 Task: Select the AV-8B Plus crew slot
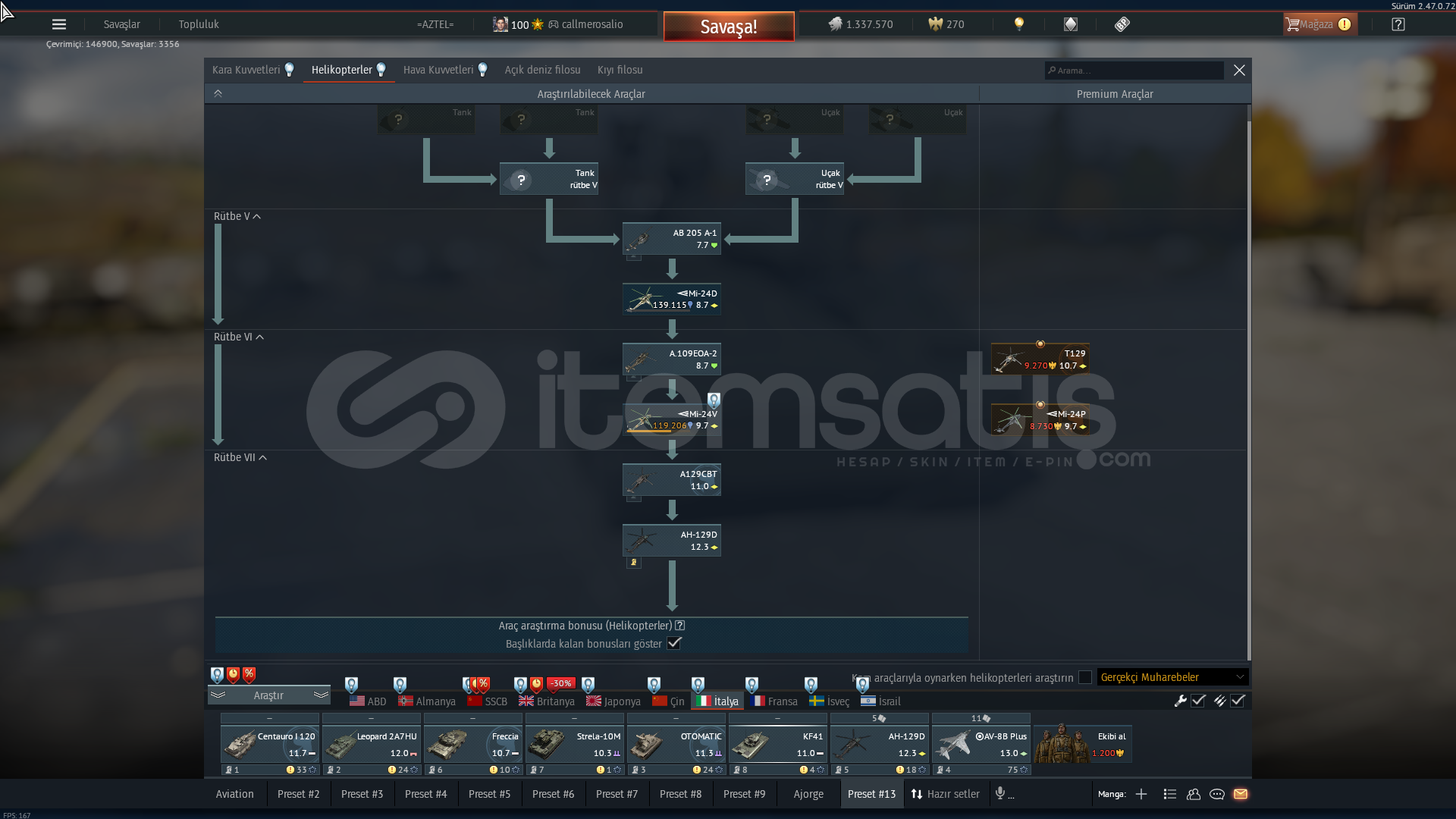coord(981,744)
